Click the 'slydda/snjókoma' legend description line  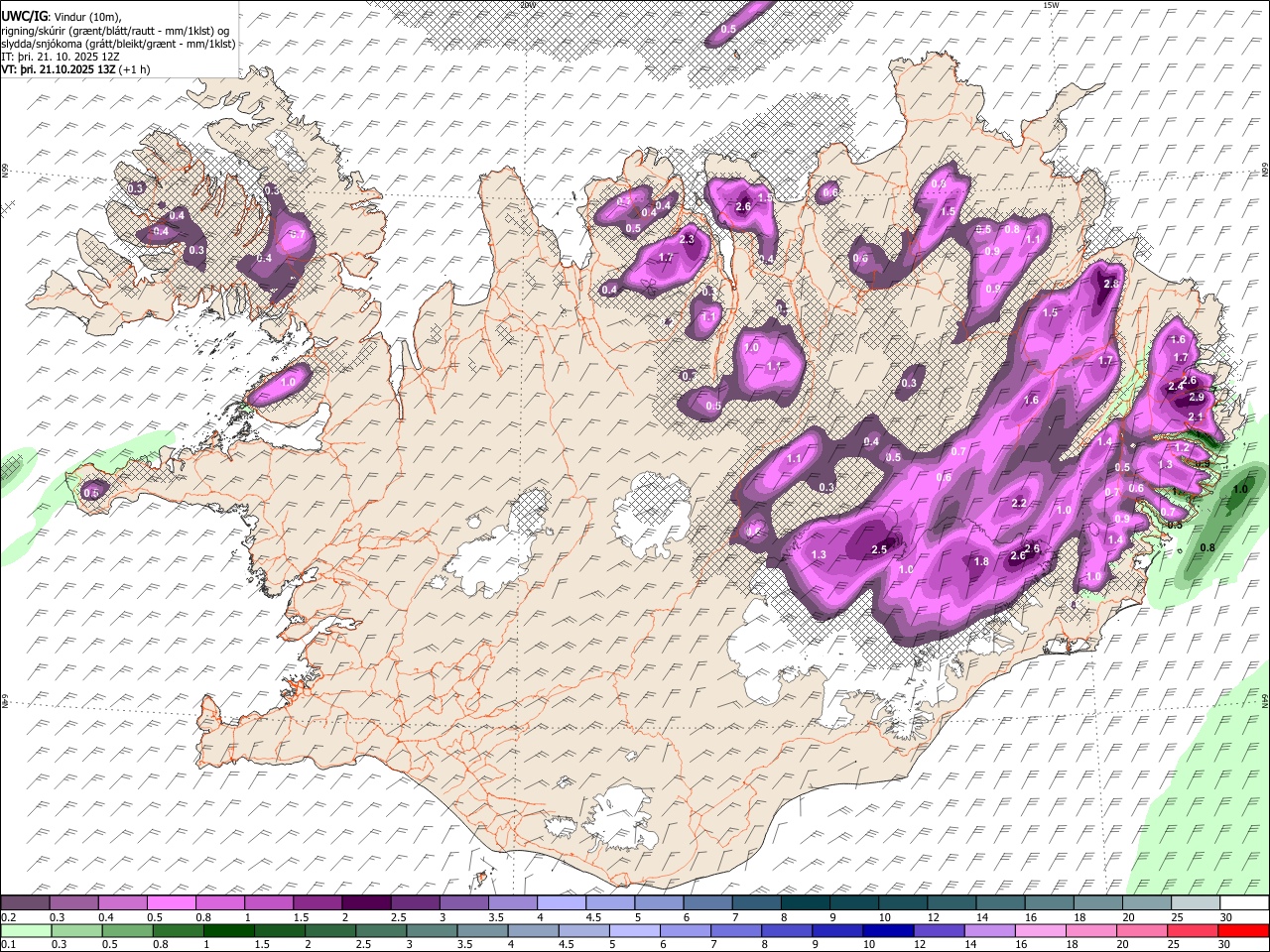click(x=118, y=44)
